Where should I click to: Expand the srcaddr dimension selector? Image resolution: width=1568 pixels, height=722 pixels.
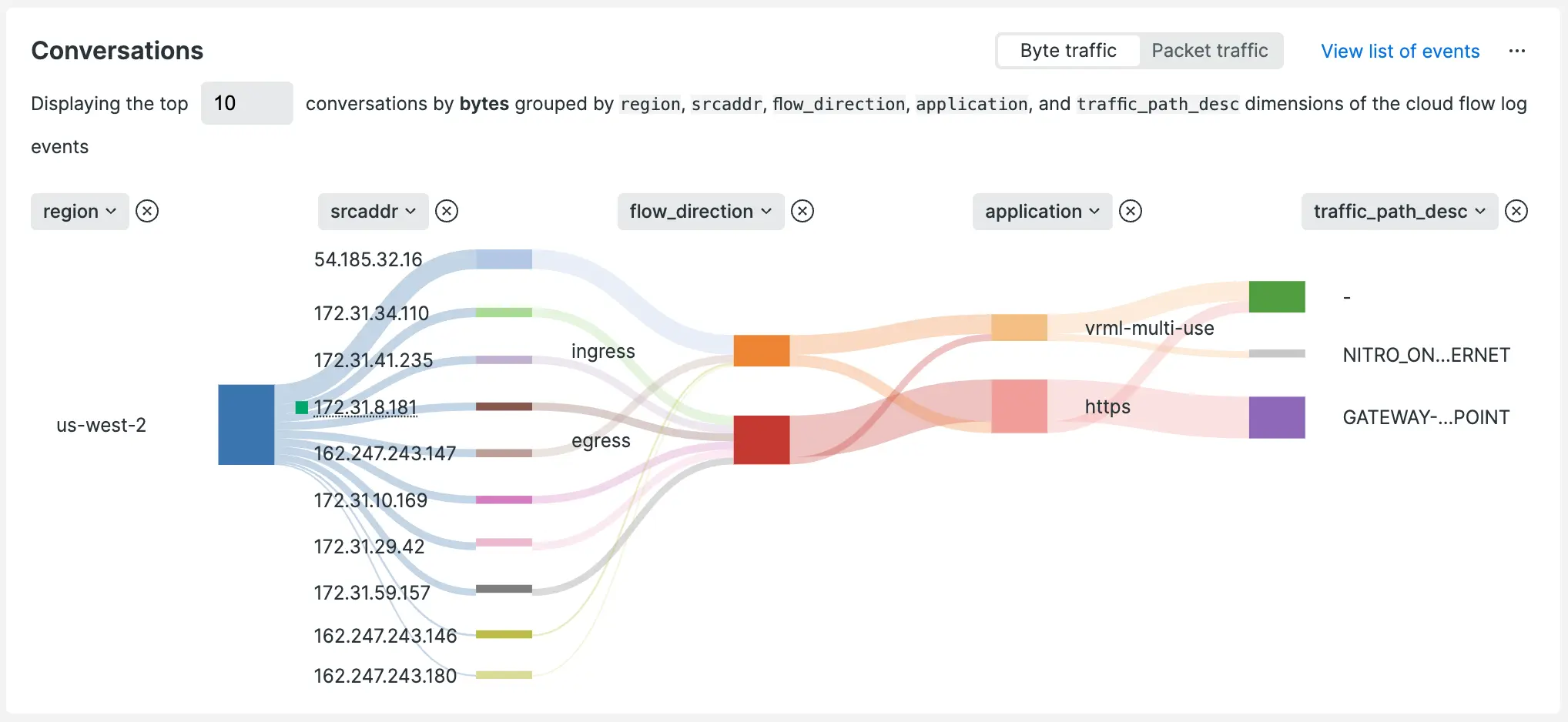(x=373, y=211)
